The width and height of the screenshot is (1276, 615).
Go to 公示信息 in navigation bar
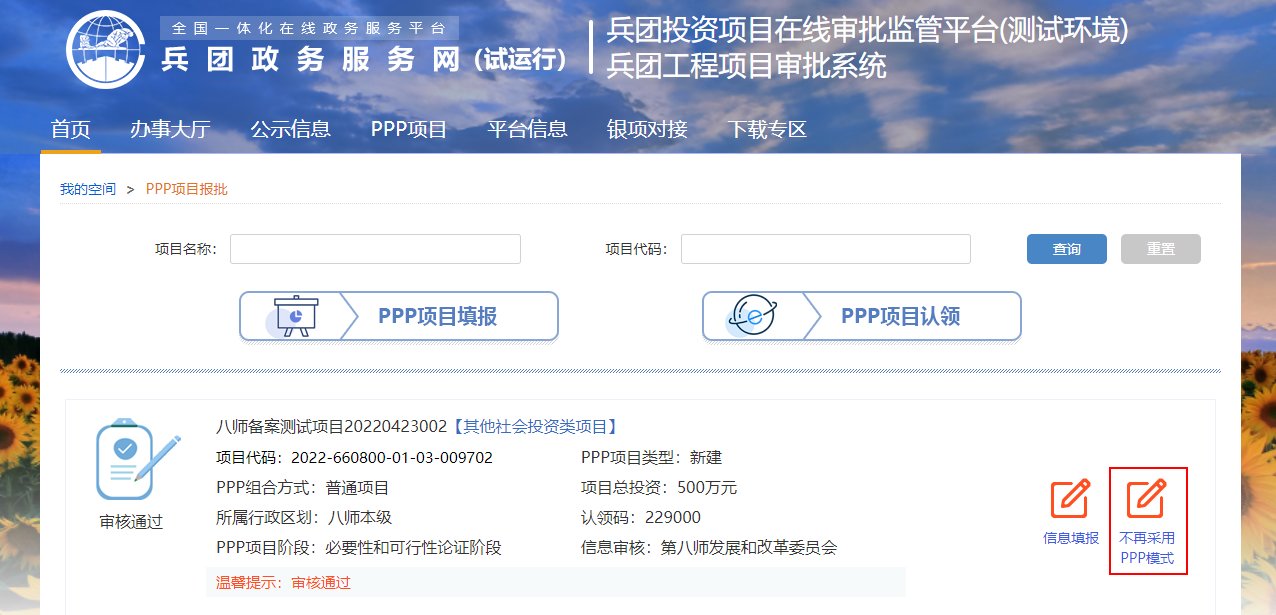tap(290, 129)
